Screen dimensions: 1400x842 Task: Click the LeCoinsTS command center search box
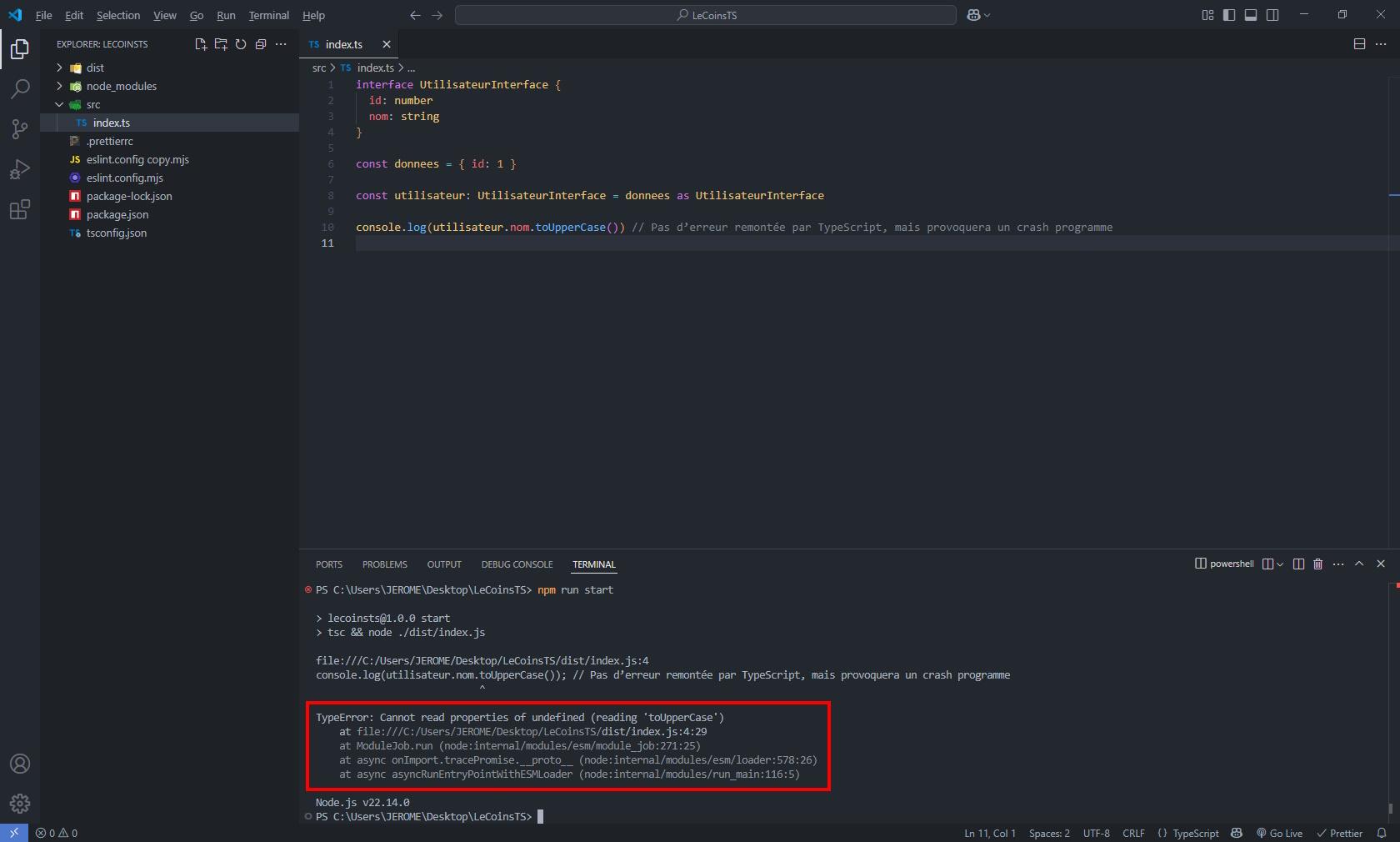(x=706, y=15)
